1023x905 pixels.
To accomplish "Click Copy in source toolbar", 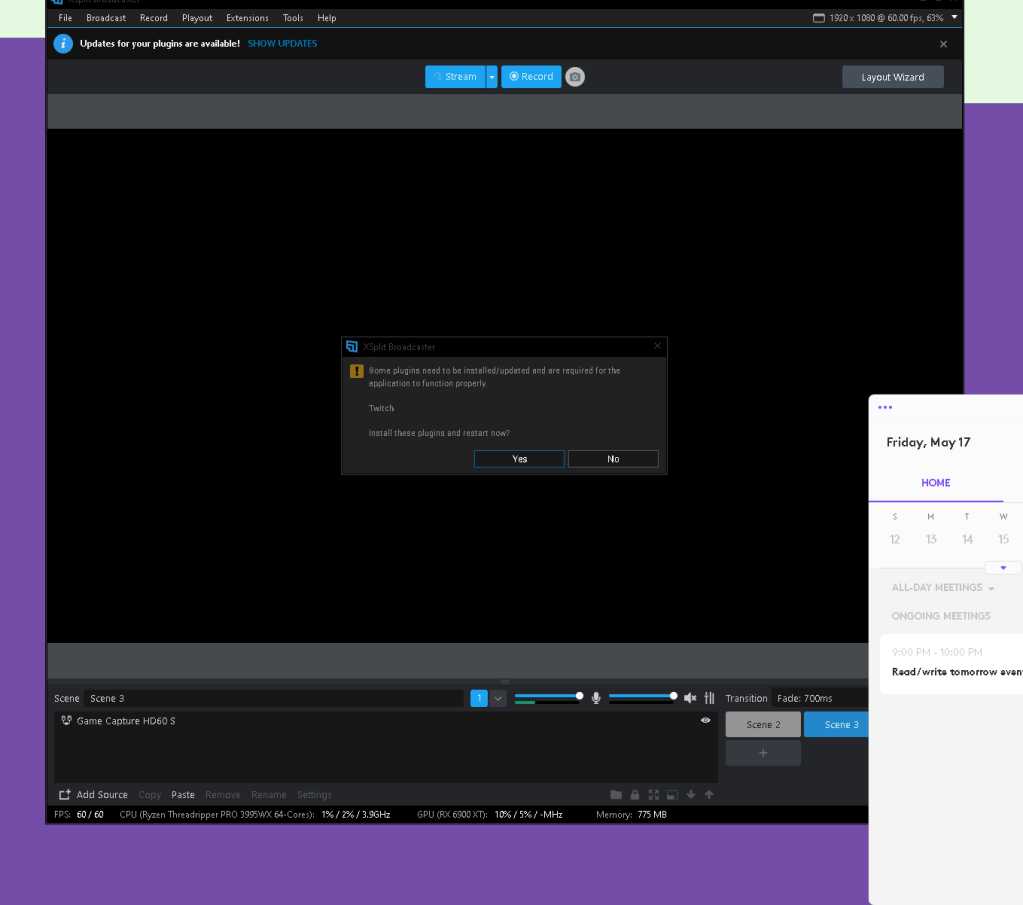I will (149, 795).
